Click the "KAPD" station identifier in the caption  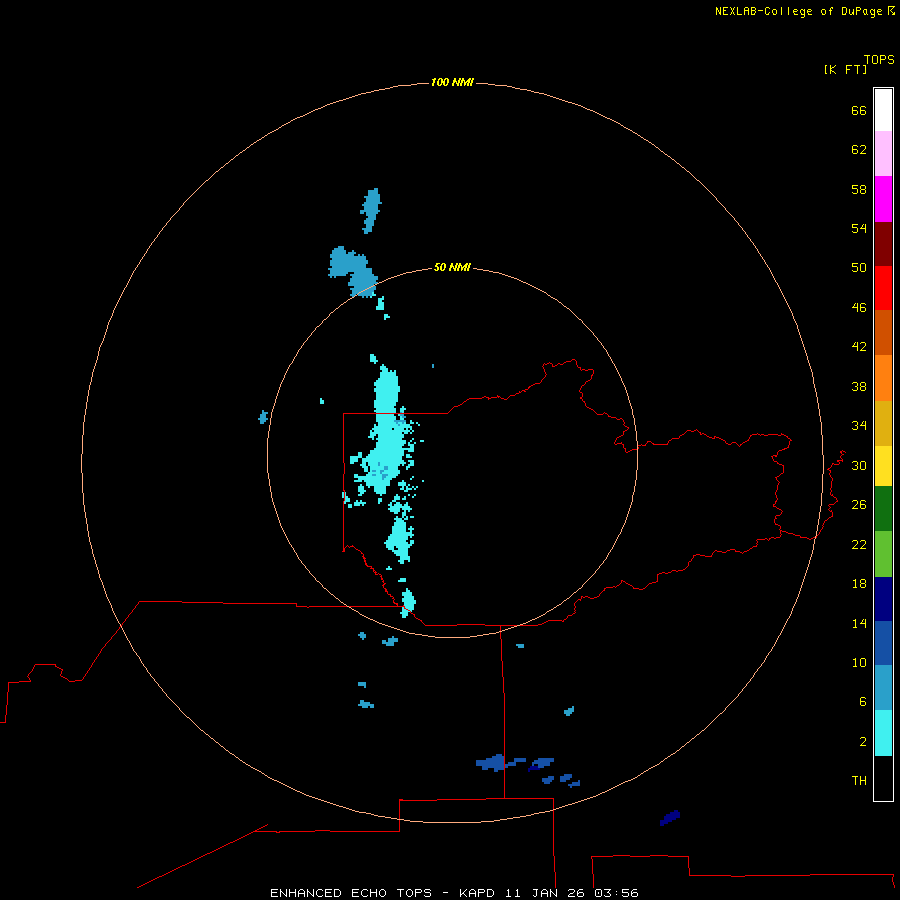(x=479, y=893)
